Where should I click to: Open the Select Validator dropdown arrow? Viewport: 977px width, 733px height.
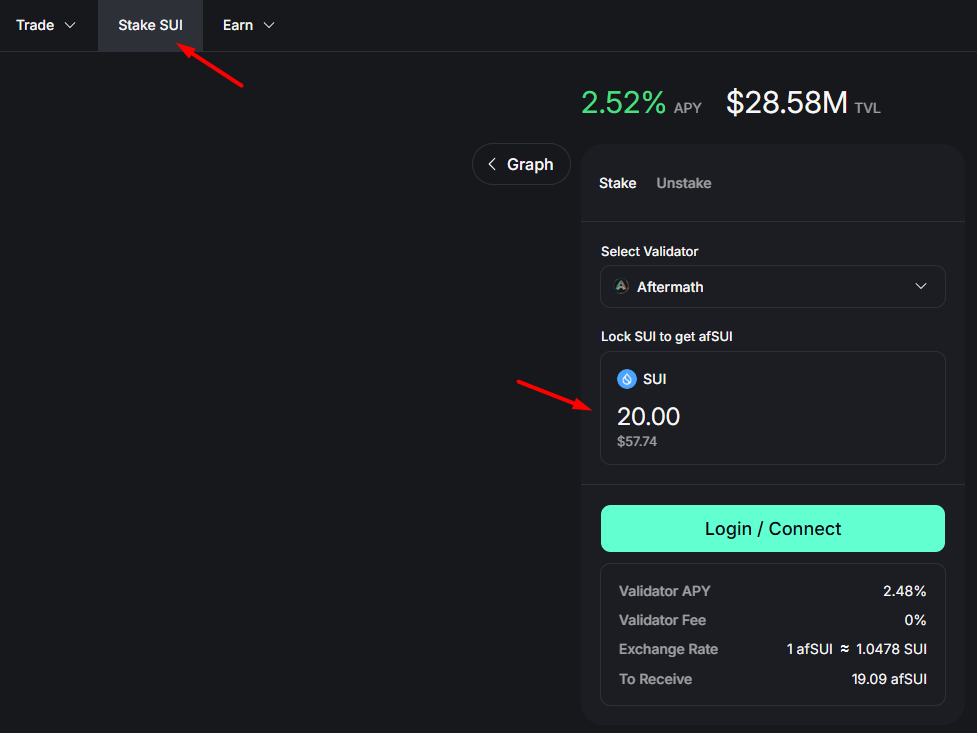point(920,286)
